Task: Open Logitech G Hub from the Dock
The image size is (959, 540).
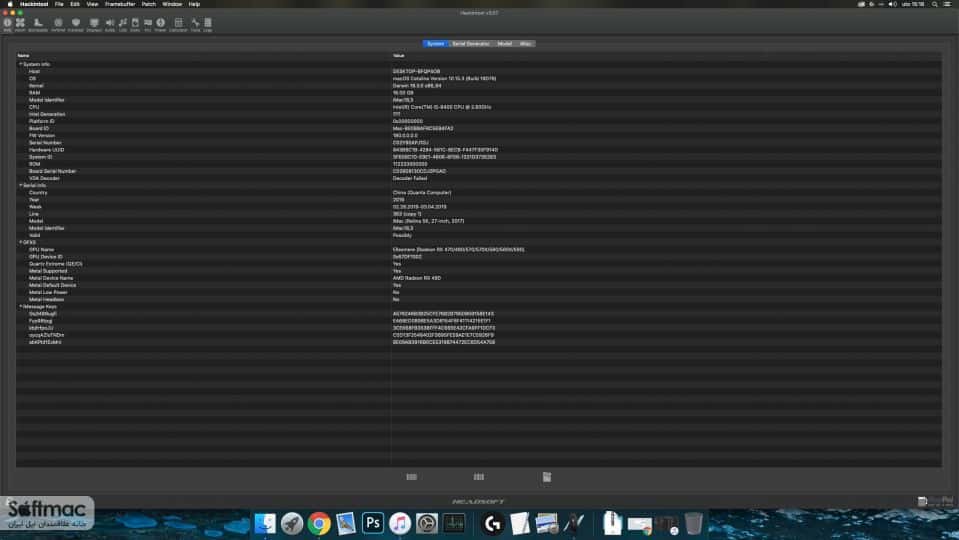Action: (492, 523)
